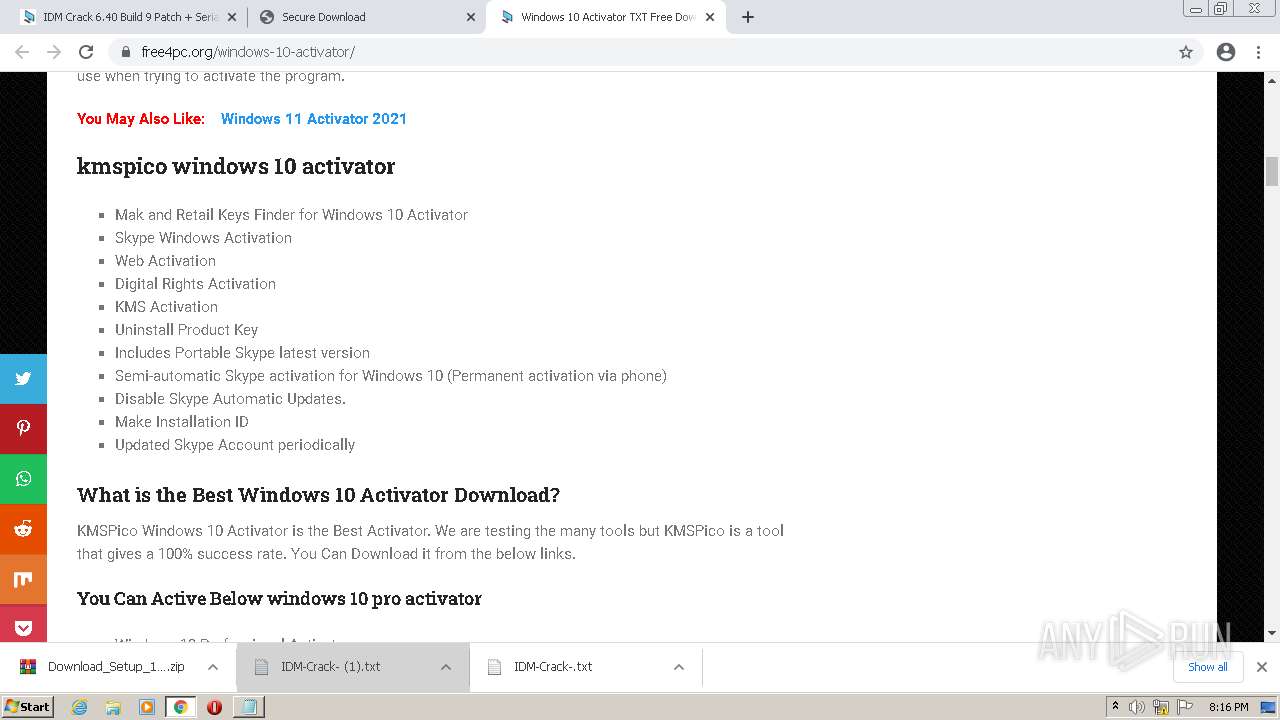Click the taskbar clock 8:16 PM
The height and width of the screenshot is (720, 1280).
[x=1228, y=707]
